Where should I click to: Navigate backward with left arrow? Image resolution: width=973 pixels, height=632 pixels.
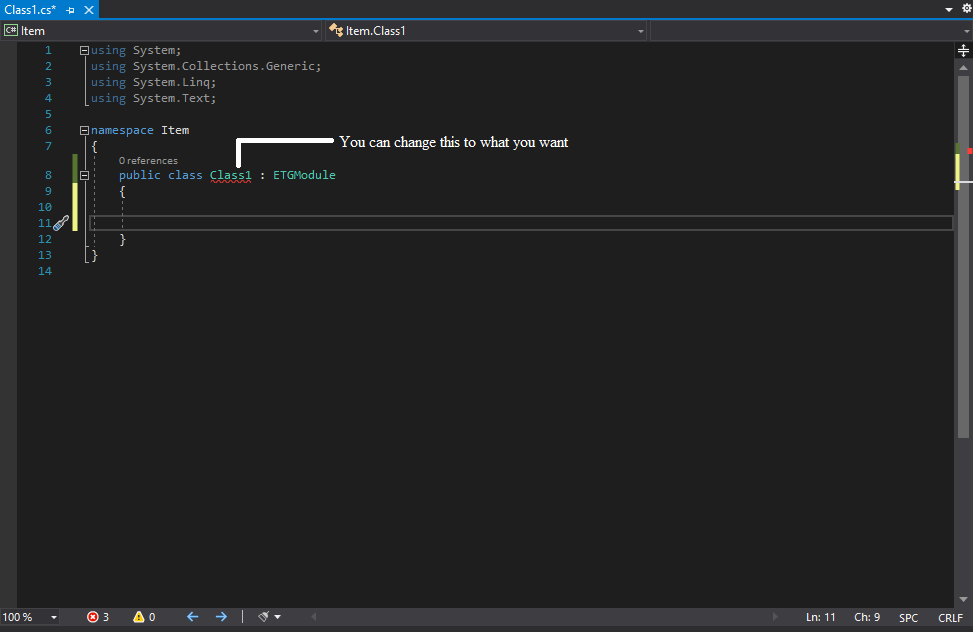(192, 616)
